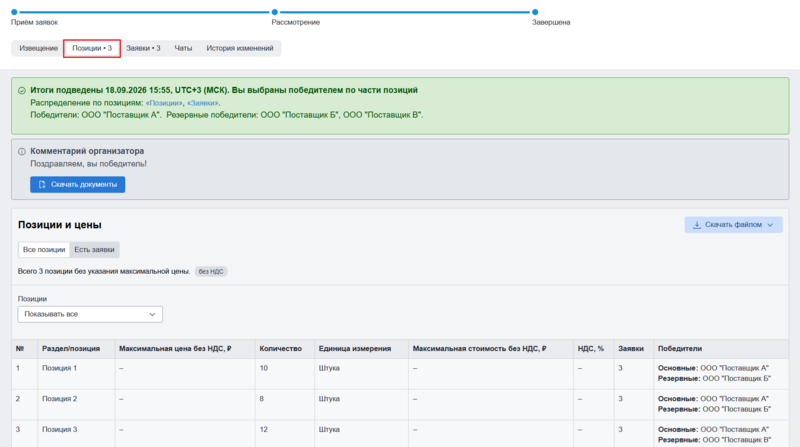The image size is (800, 447).
Task: Click Рассмотрение stage marker
Action: pyautogui.click(x=274, y=12)
